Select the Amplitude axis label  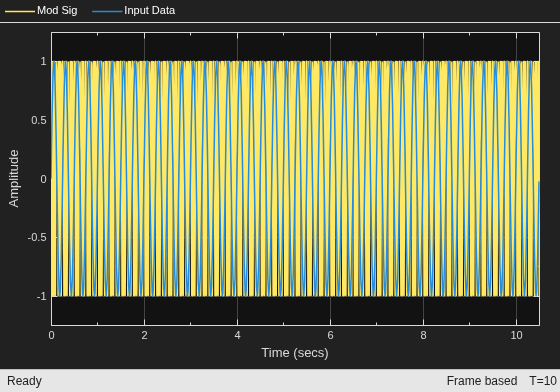(14, 179)
